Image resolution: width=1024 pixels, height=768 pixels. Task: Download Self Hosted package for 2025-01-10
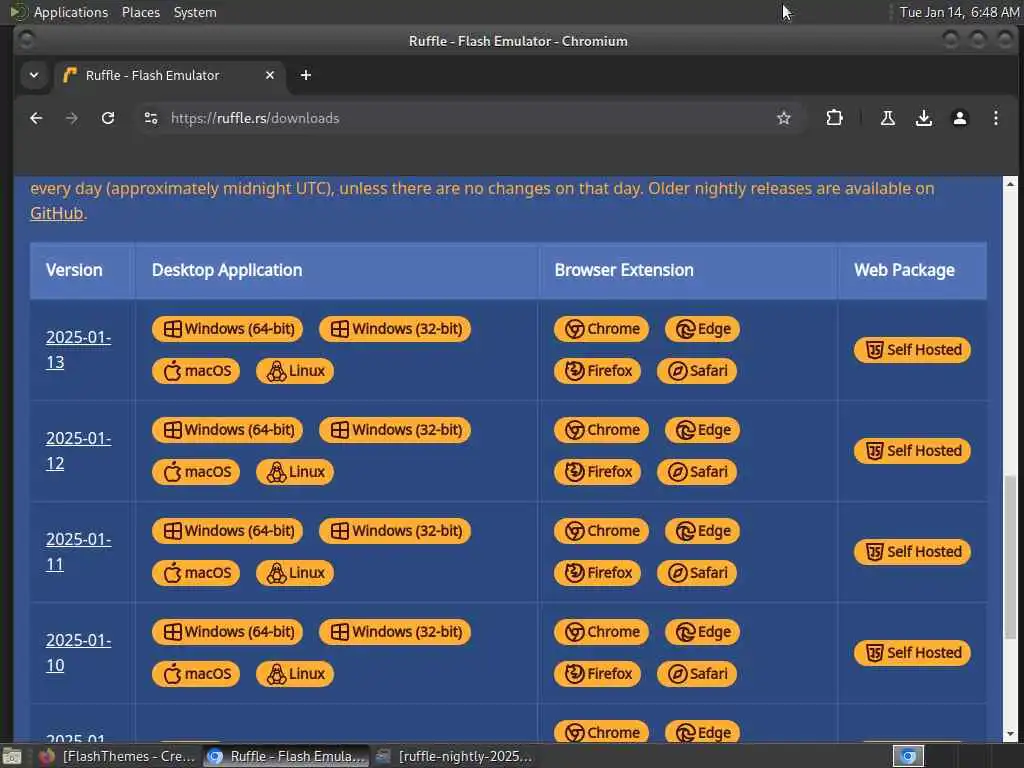tap(912, 652)
